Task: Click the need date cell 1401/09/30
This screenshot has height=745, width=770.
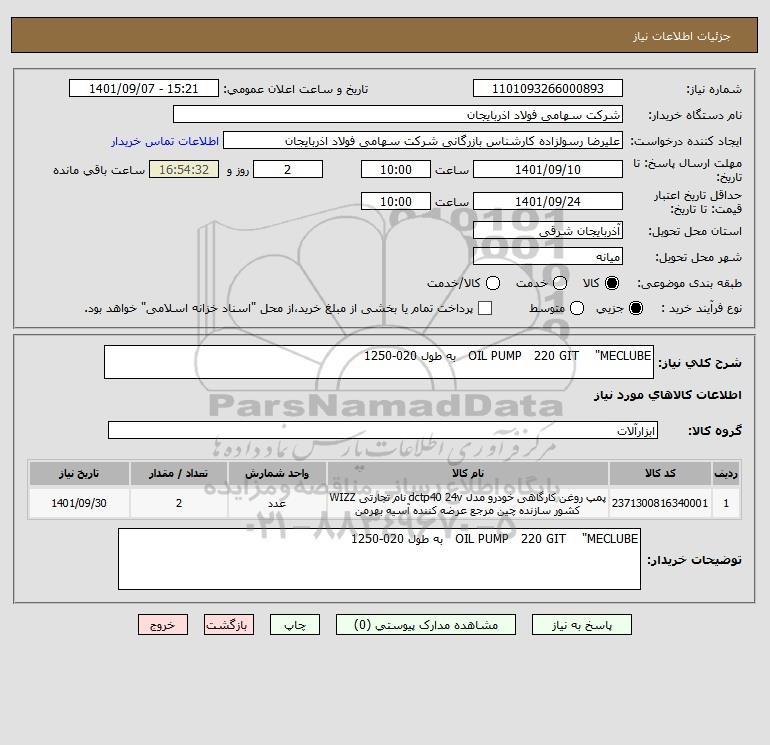Action: (x=79, y=503)
